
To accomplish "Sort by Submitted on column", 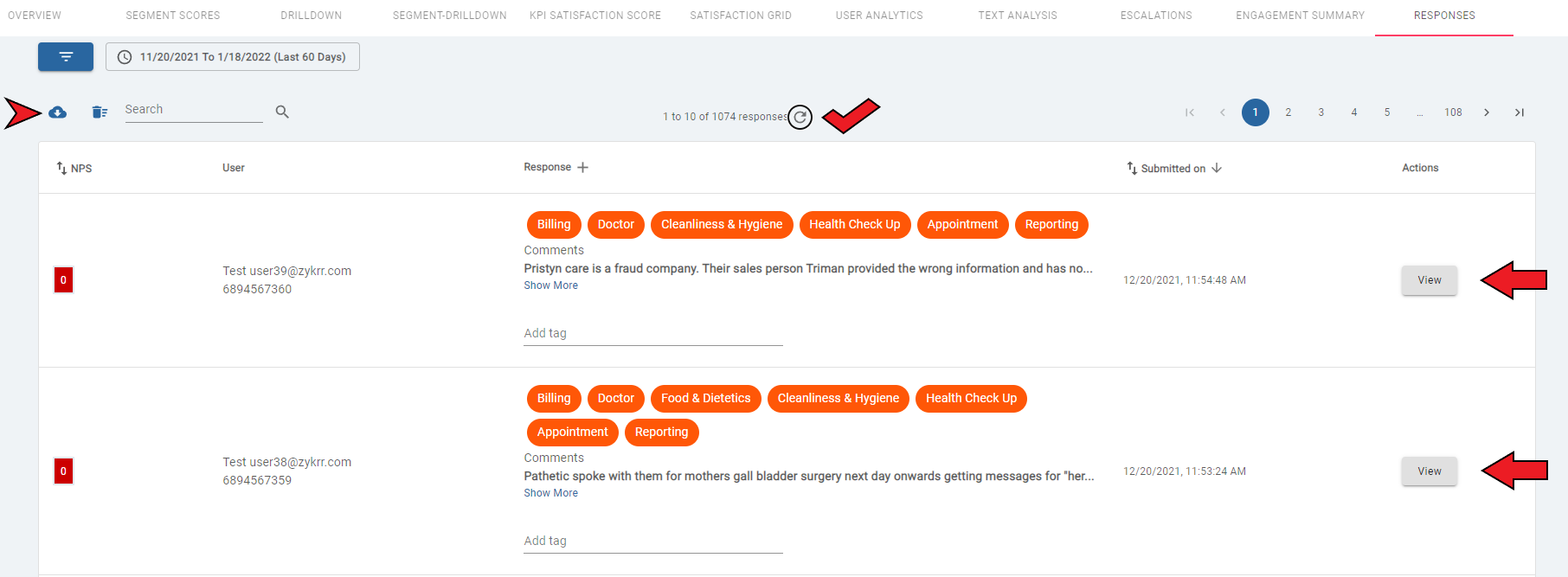I will tap(1173, 168).
